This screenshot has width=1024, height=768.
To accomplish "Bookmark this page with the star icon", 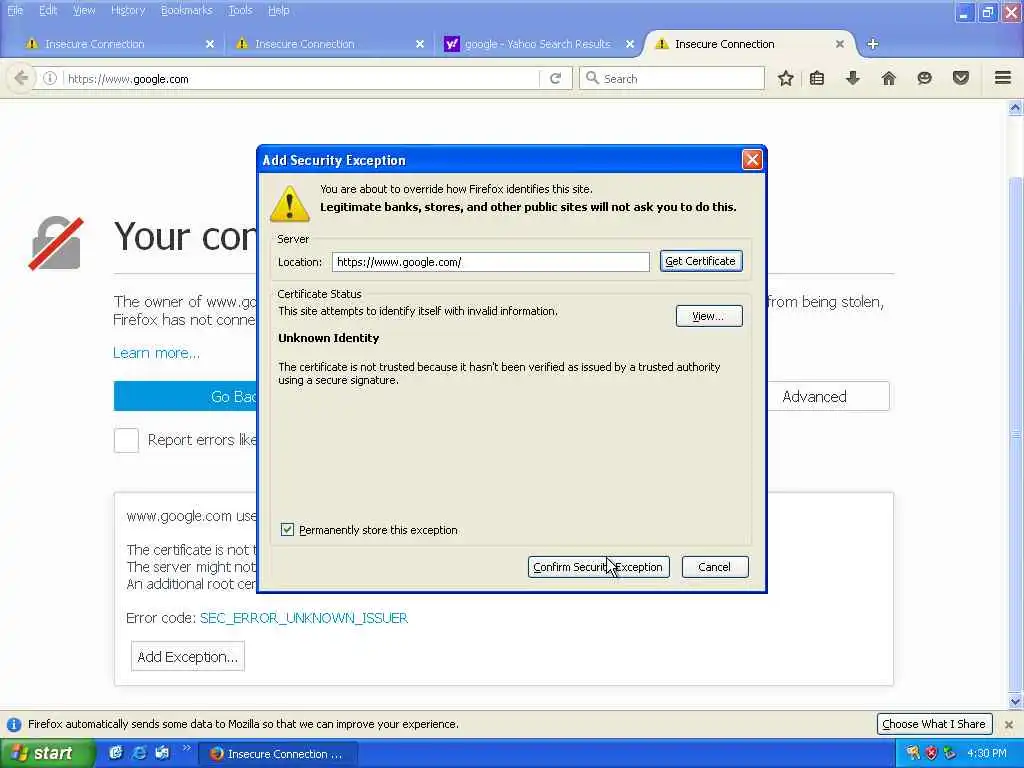I will [x=786, y=78].
